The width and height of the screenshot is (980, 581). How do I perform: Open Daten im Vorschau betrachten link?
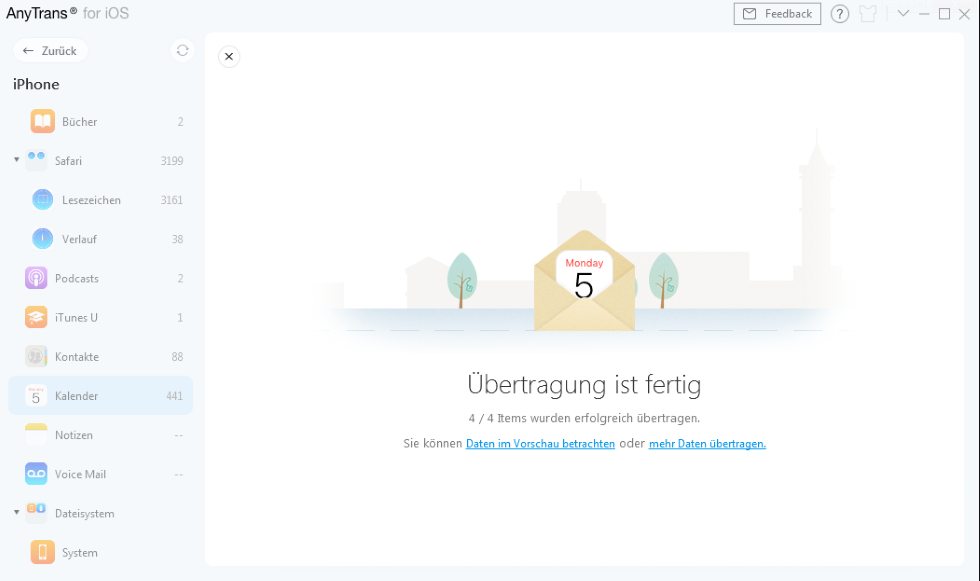pos(540,443)
